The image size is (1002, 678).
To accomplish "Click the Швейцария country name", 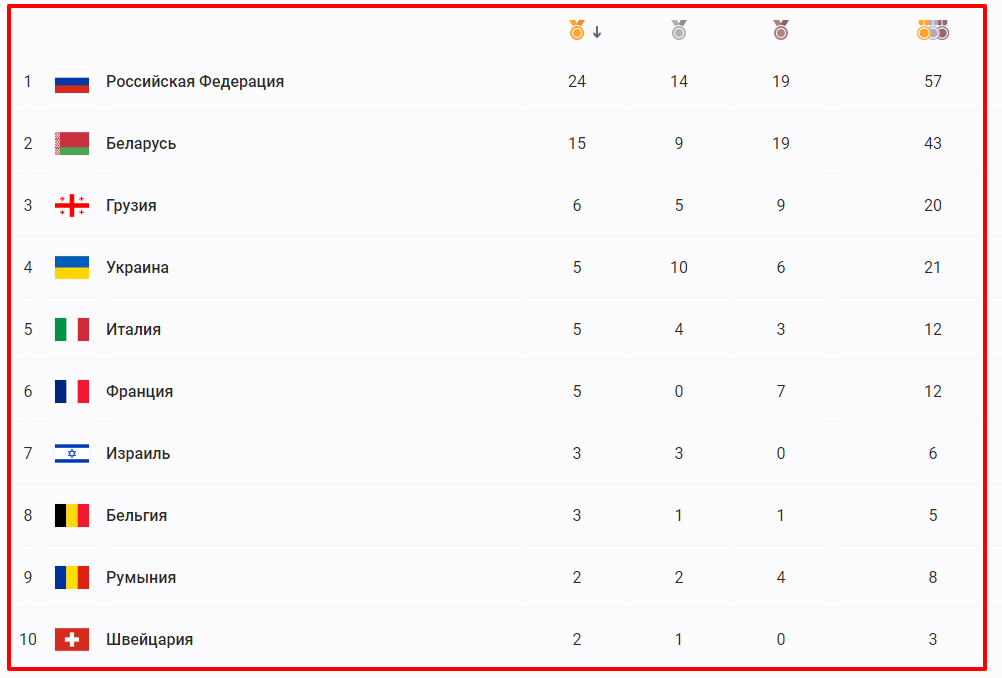I will click(x=149, y=640).
